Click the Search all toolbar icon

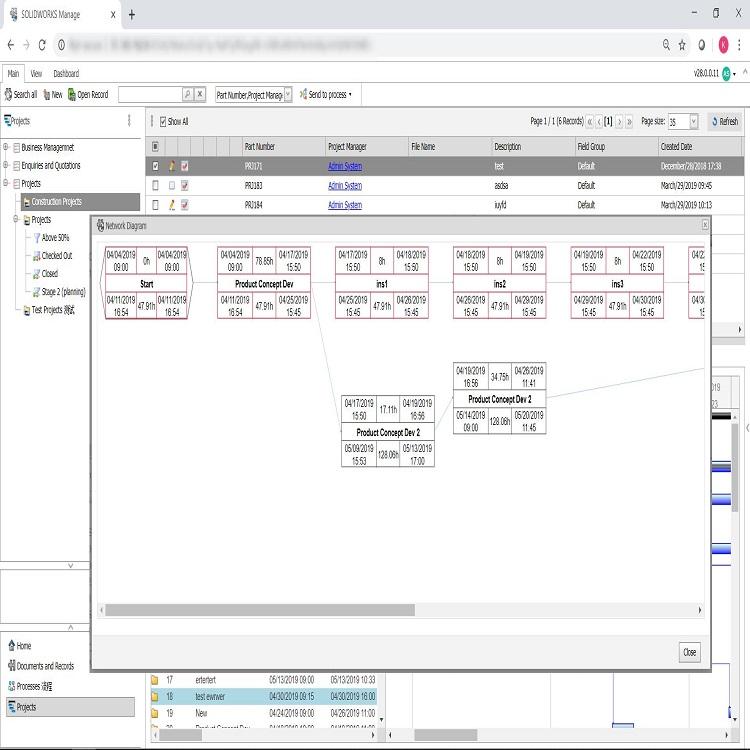pyautogui.click(x=21, y=95)
